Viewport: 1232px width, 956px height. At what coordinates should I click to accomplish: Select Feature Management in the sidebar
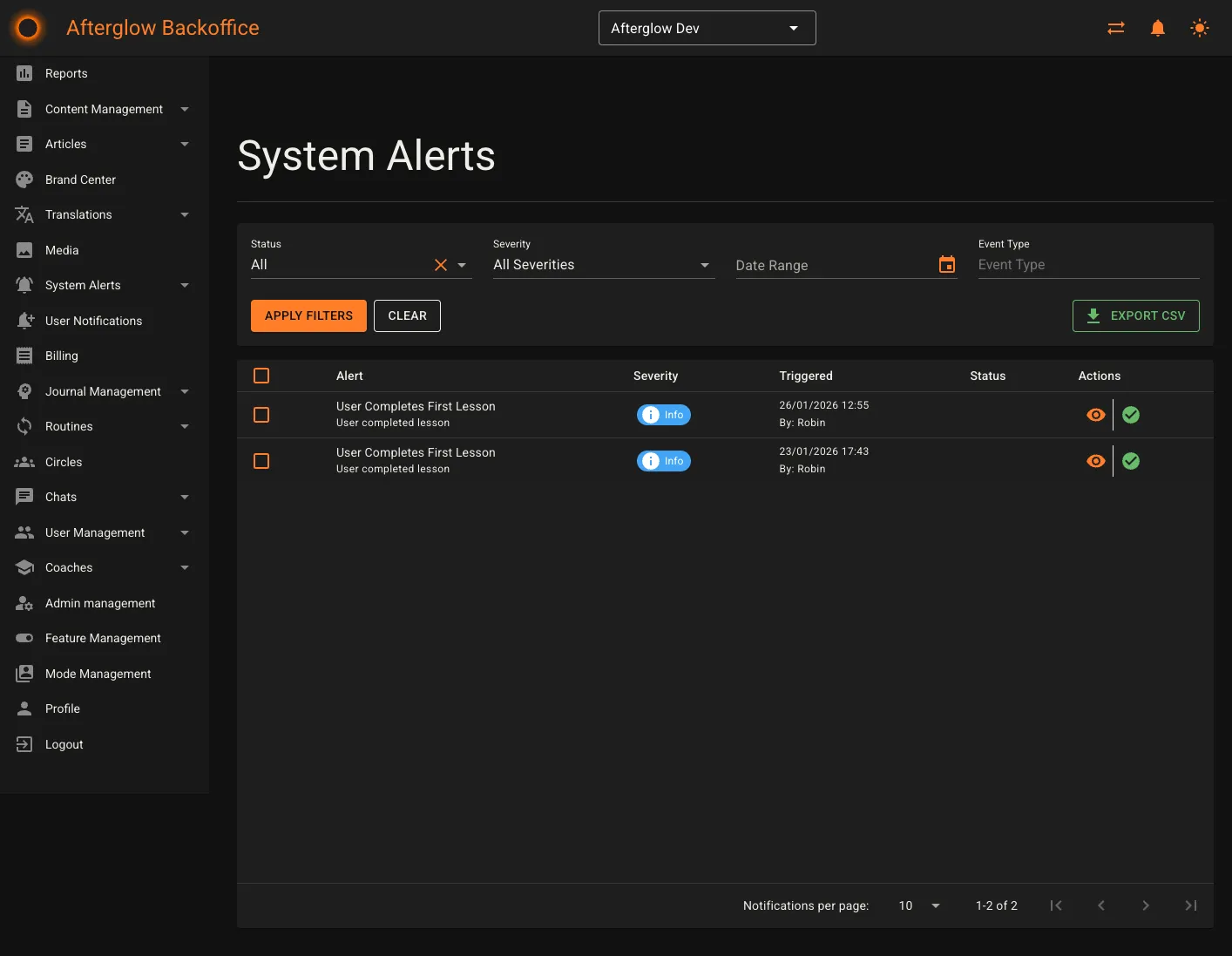[x=103, y=638]
